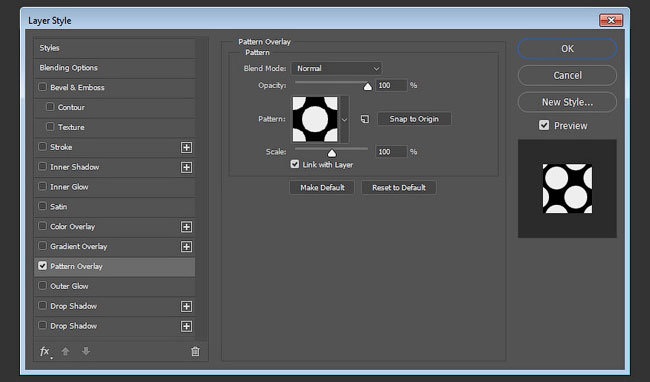Click the Opacity slider handle

[367, 86]
